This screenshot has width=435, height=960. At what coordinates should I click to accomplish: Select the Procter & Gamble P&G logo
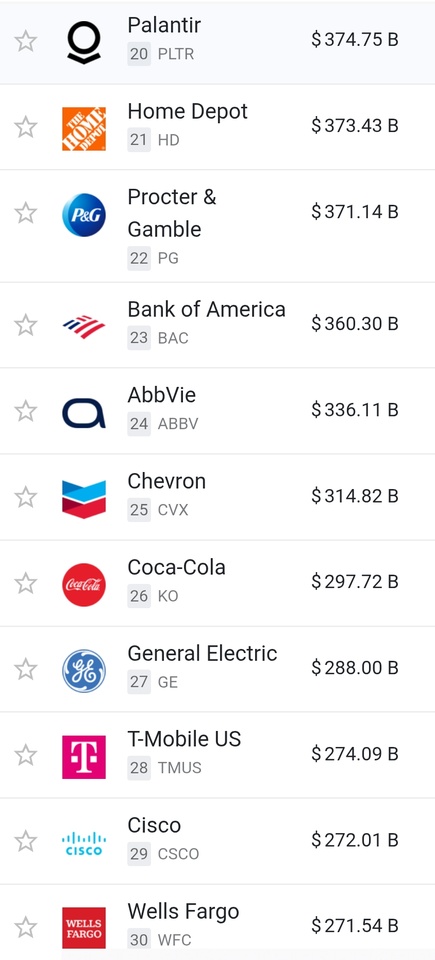(x=84, y=215)
